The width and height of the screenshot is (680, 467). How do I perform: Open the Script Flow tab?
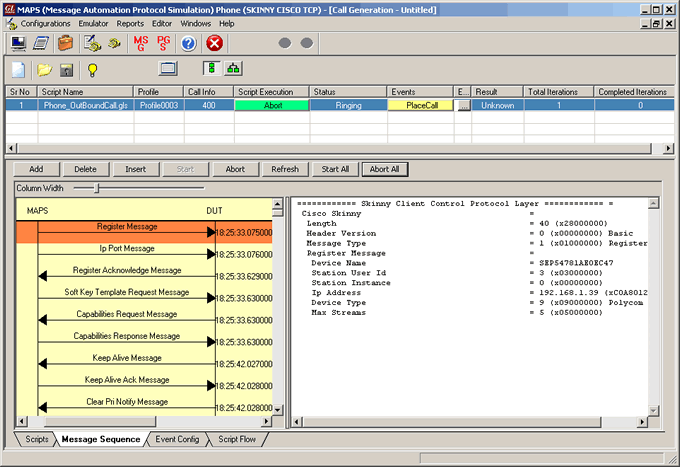[237, 439]
